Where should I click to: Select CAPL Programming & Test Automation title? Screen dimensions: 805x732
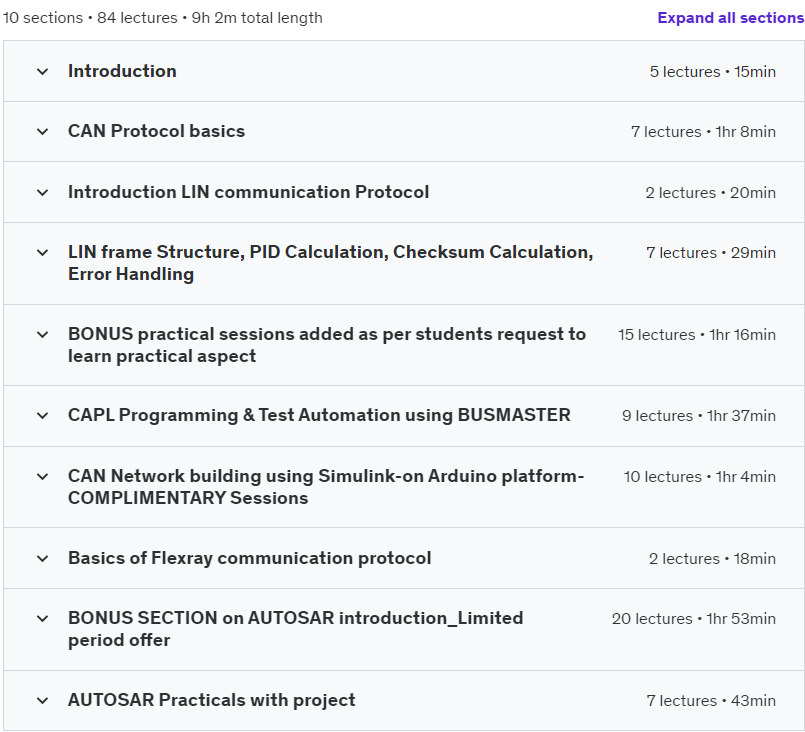click(319, 415)
